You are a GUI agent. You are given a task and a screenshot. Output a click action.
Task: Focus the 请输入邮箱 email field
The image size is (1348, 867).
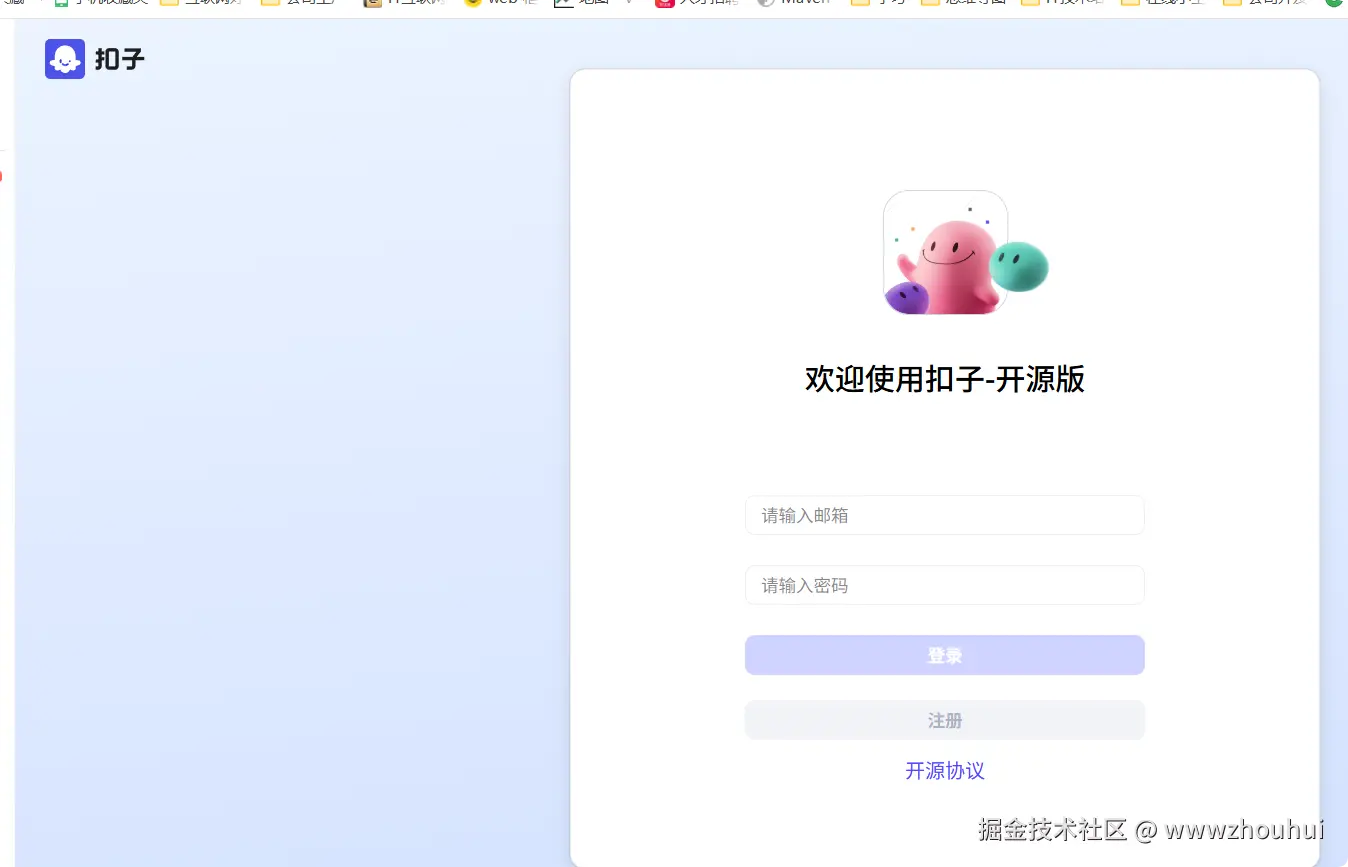(x=944, y=515)
